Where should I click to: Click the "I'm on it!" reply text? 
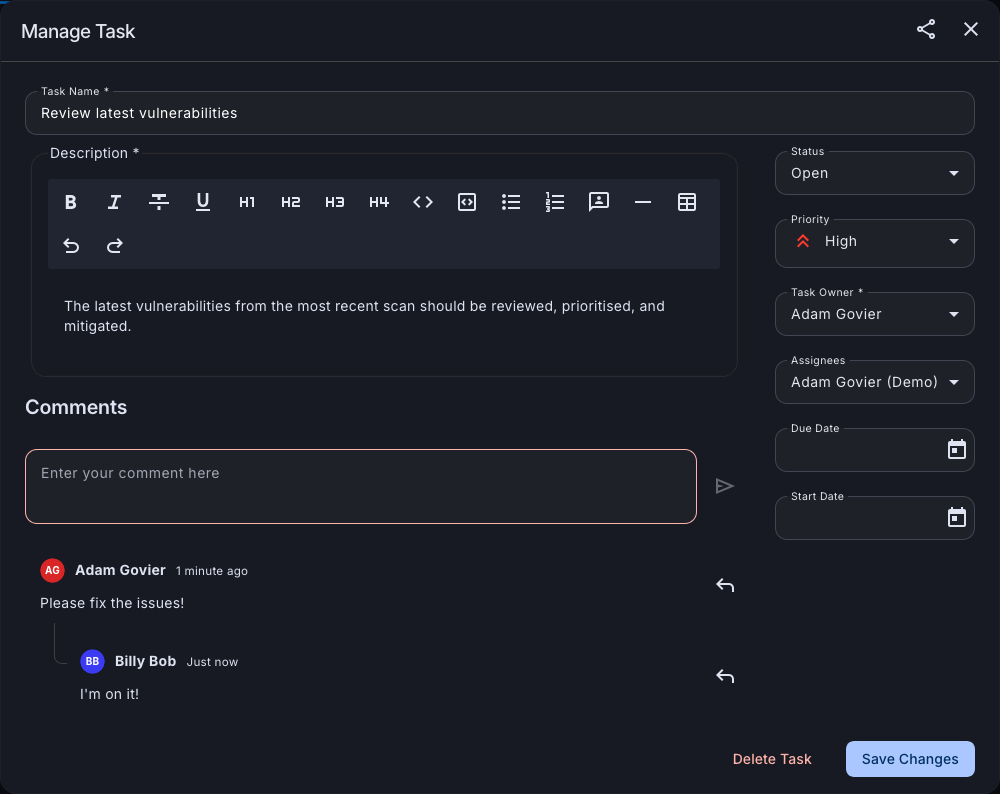(109, 694)
